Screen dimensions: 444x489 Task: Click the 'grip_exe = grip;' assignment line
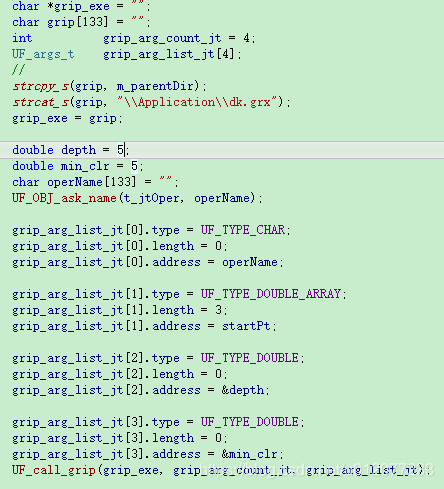(67, 119)
